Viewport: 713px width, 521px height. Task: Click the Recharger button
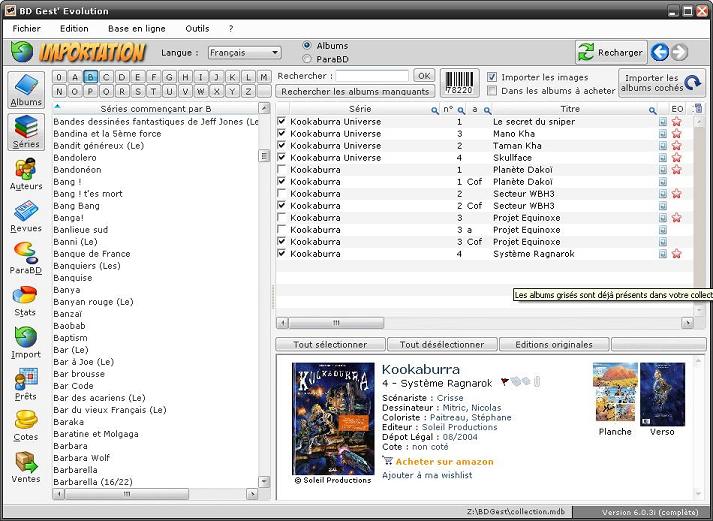click(611, 52)
